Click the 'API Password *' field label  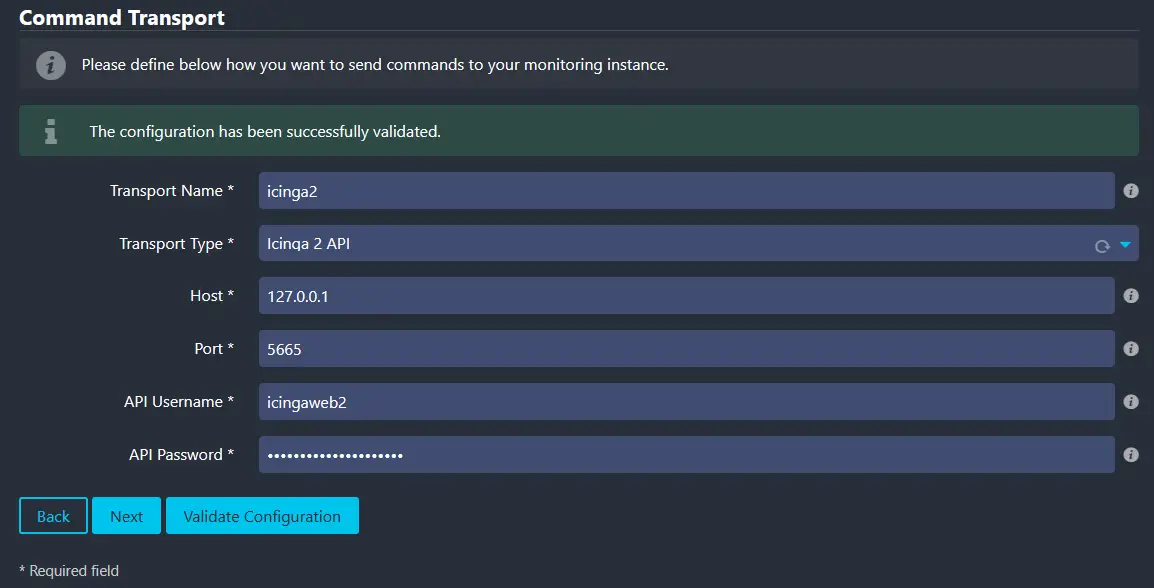click(181, 455)
